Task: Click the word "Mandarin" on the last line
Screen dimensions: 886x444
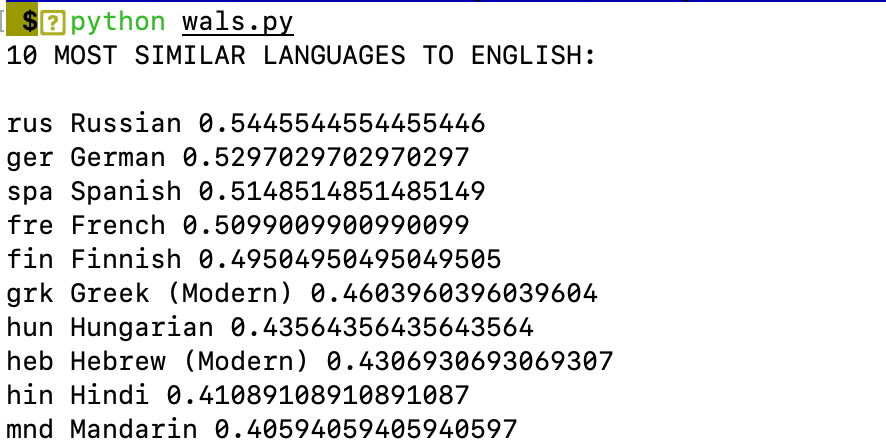Action: click(134, 429)
